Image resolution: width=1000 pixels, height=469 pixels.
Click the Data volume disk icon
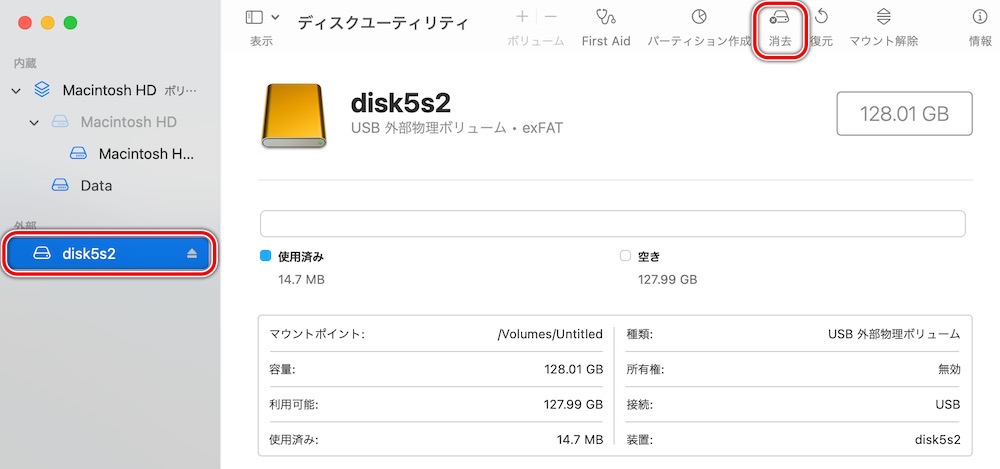coord(60,186)
